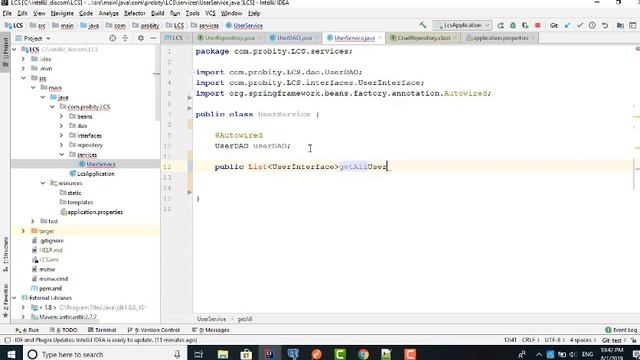Switch to the application.properties tab
The height and width of the screenshot is (360, 640).
coord(500,38)
